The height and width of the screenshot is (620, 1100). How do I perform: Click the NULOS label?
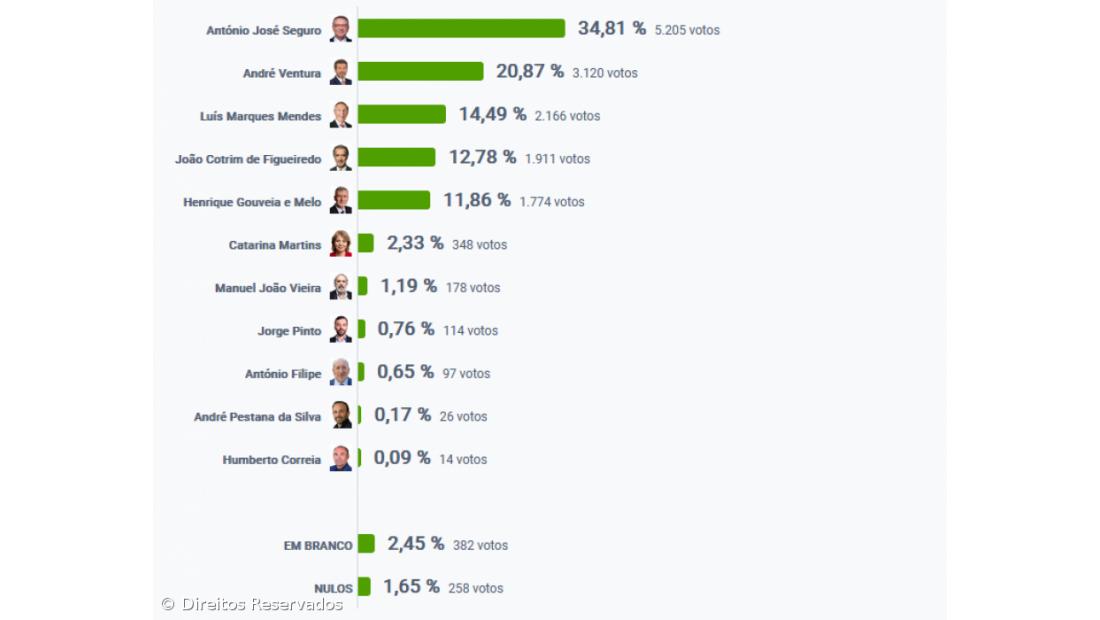pyautogui.click(x=333, y=589)
